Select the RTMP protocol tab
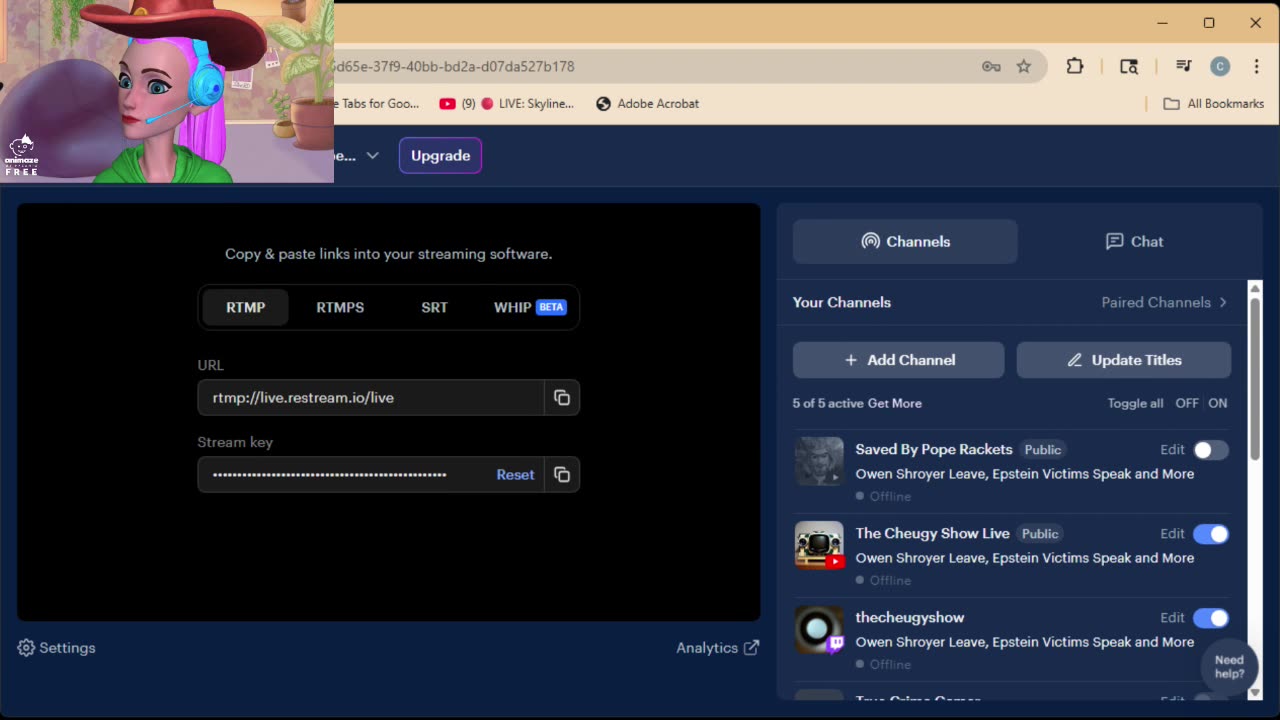The width and height of the screenshot is (1280, 720). pos(246,307)
